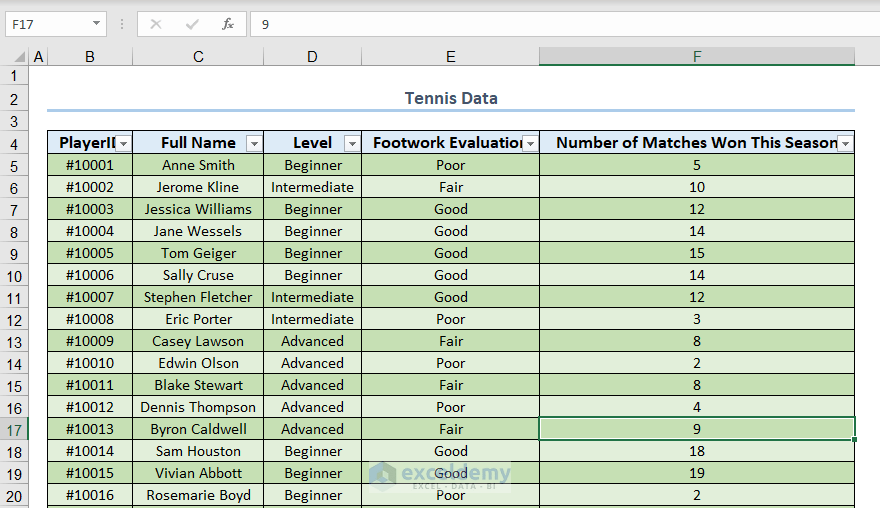The image size is (880, 508).
Task: Click the cell with Jerome Kline
Action: tap(198, 187)
